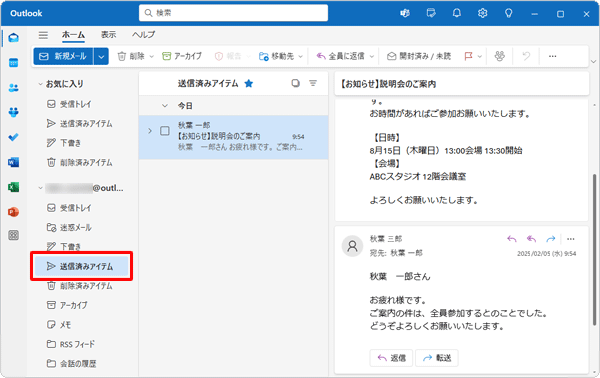The width and height of the screenshot is (600, 378).
Task: Click the Copilot/apps icon in ribbon
Action: pyautogui.click(x=500, y=56)
